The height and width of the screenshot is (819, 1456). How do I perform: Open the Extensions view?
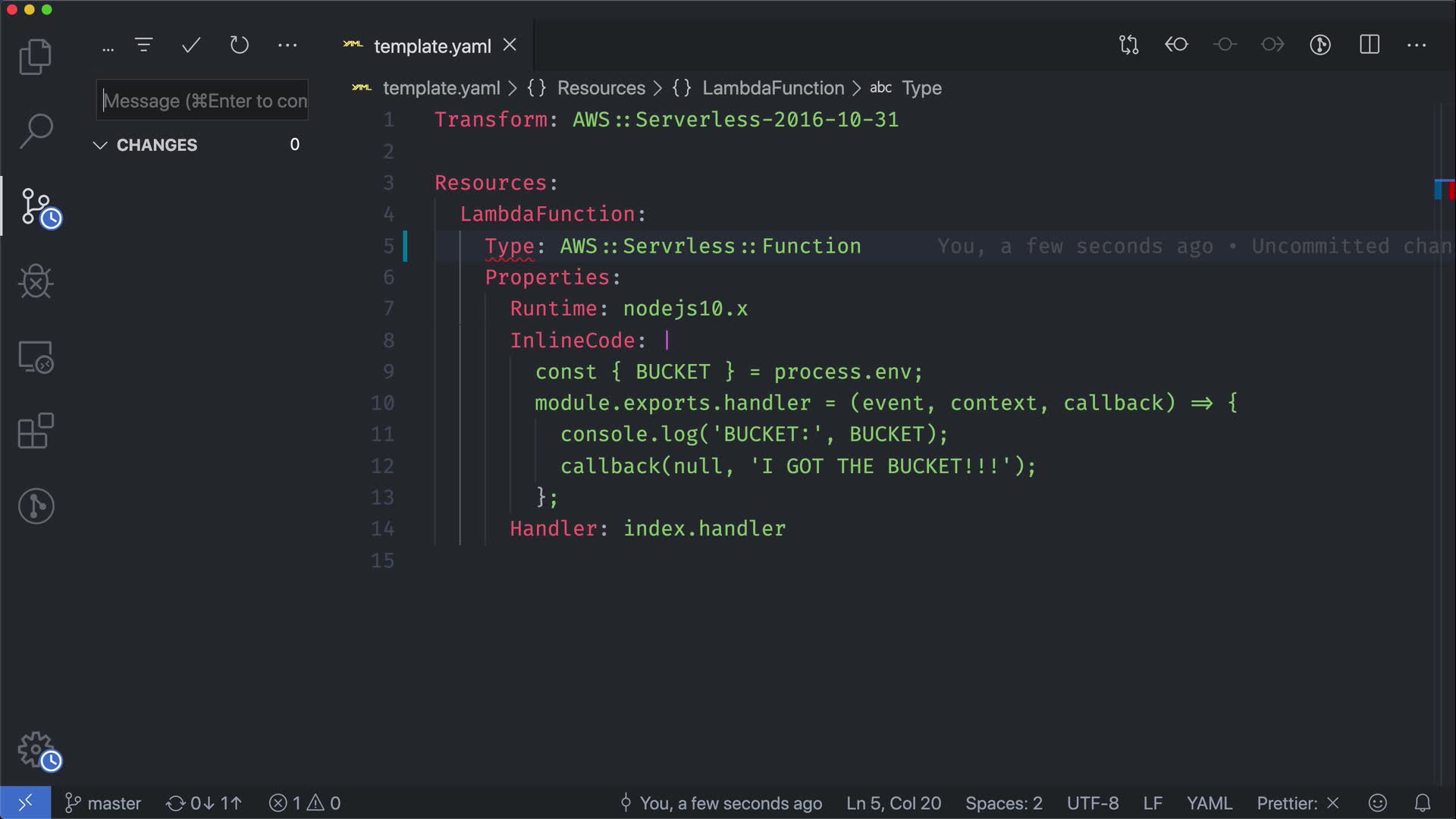click(36, 431)
